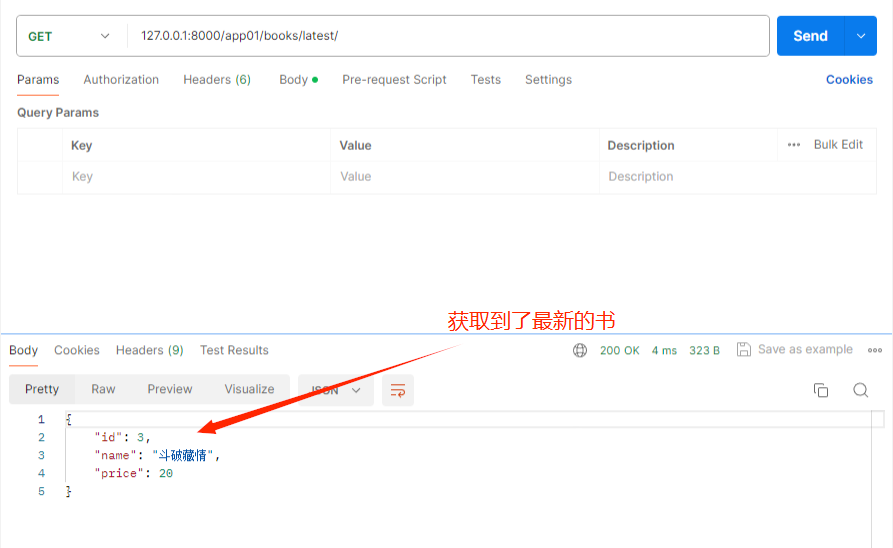Click the 200 OK status
This screenshot has height=548, width=893.
tap(620, 351)
